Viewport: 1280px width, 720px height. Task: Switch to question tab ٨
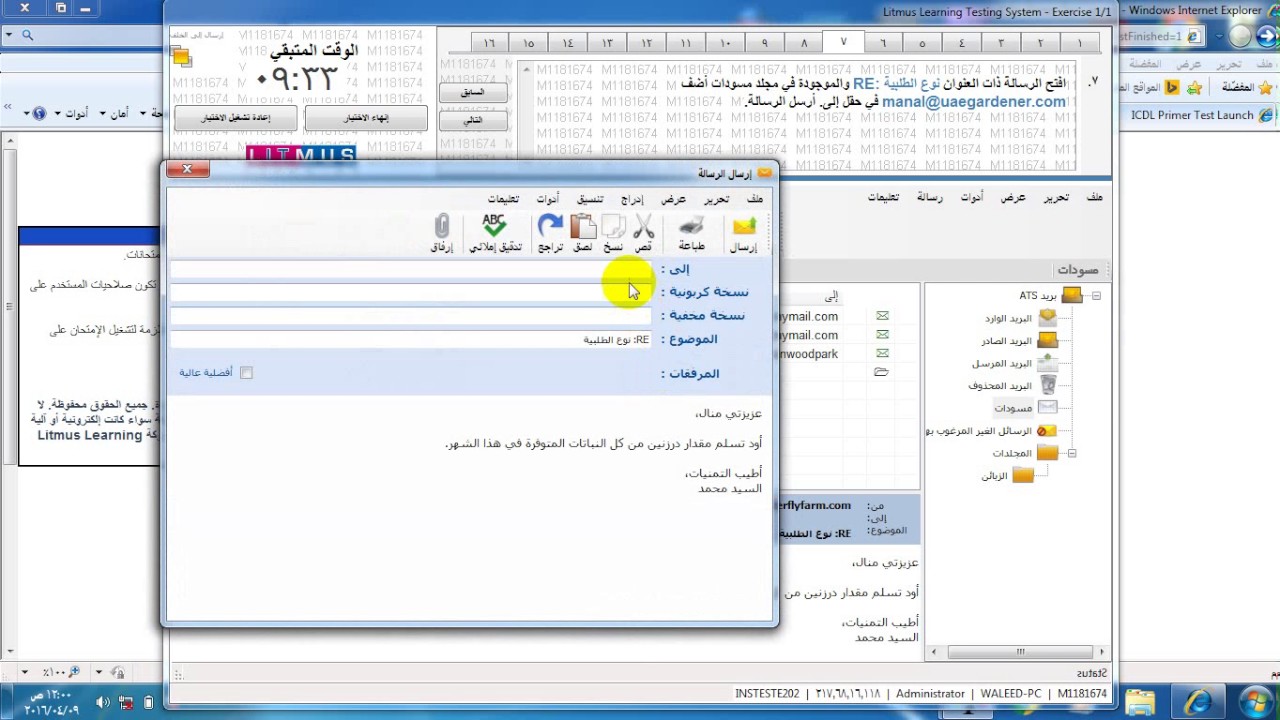[x=804, y=43]
